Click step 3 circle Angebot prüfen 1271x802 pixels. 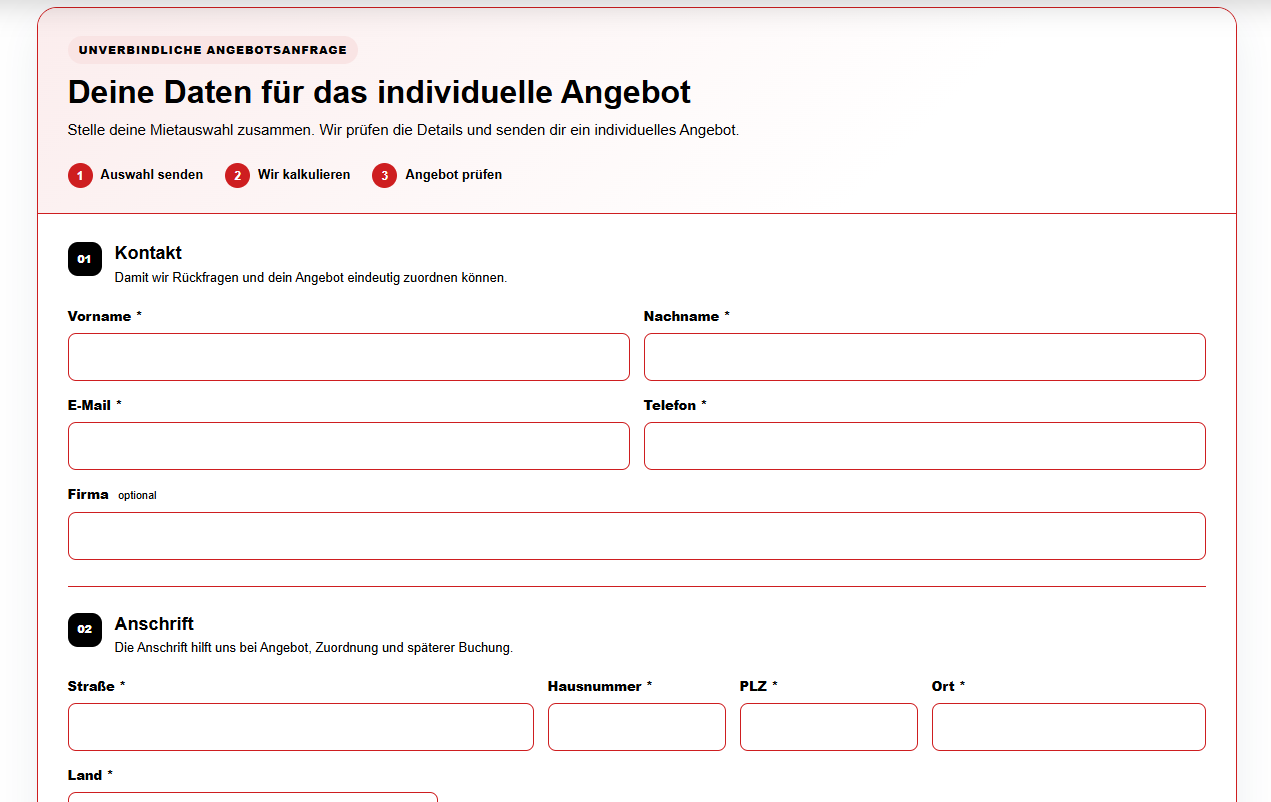click(x=384, y=175)
